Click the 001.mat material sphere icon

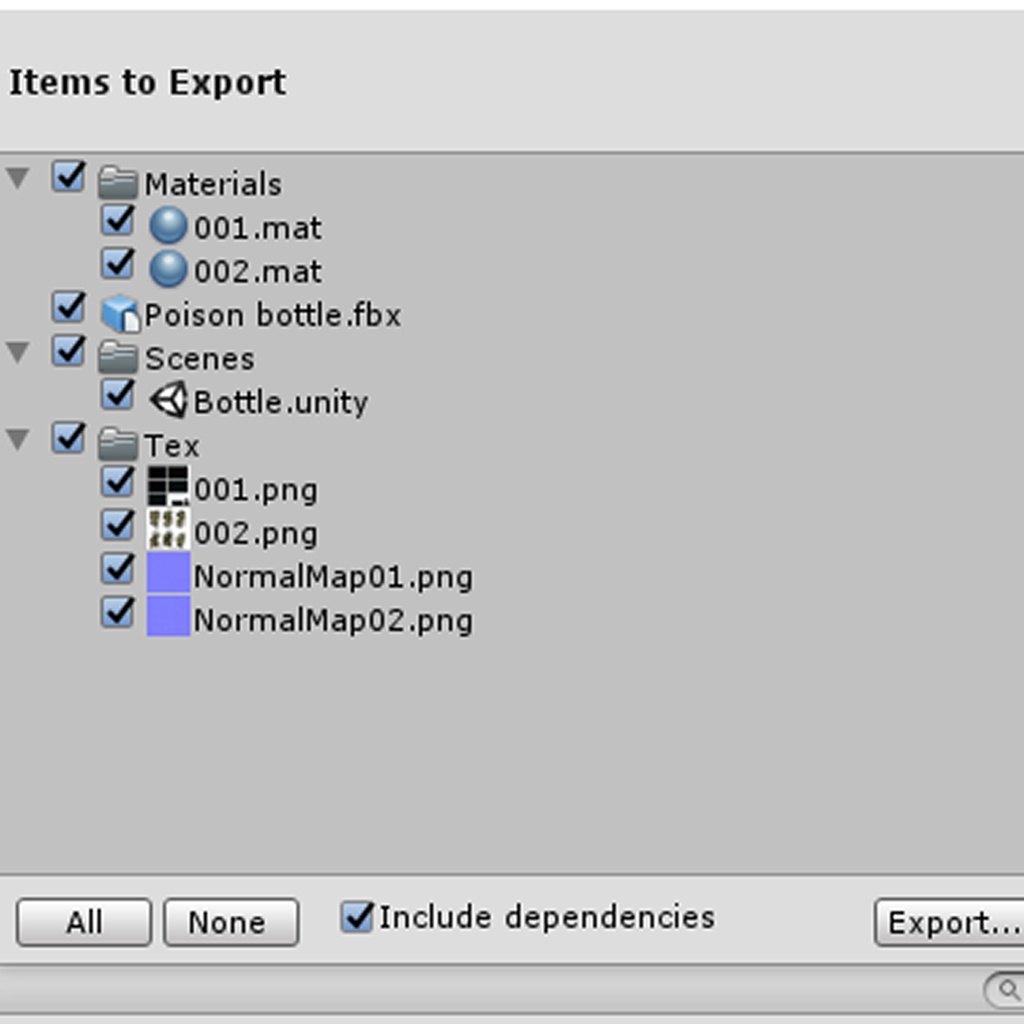click(x=168, y=226)
